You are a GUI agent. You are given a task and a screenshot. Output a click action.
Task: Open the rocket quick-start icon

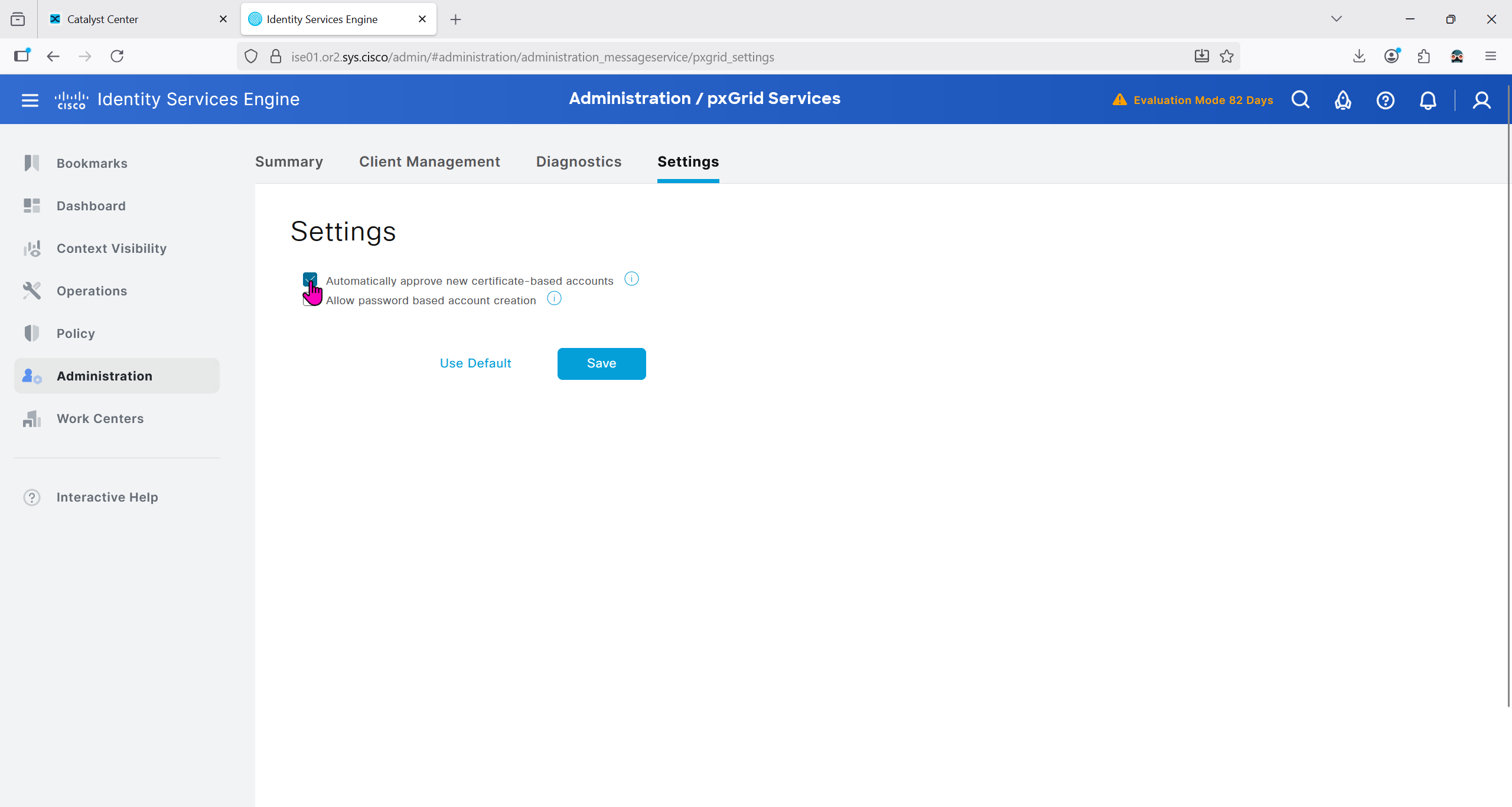pyautogui.click(x=1342, y=100)
